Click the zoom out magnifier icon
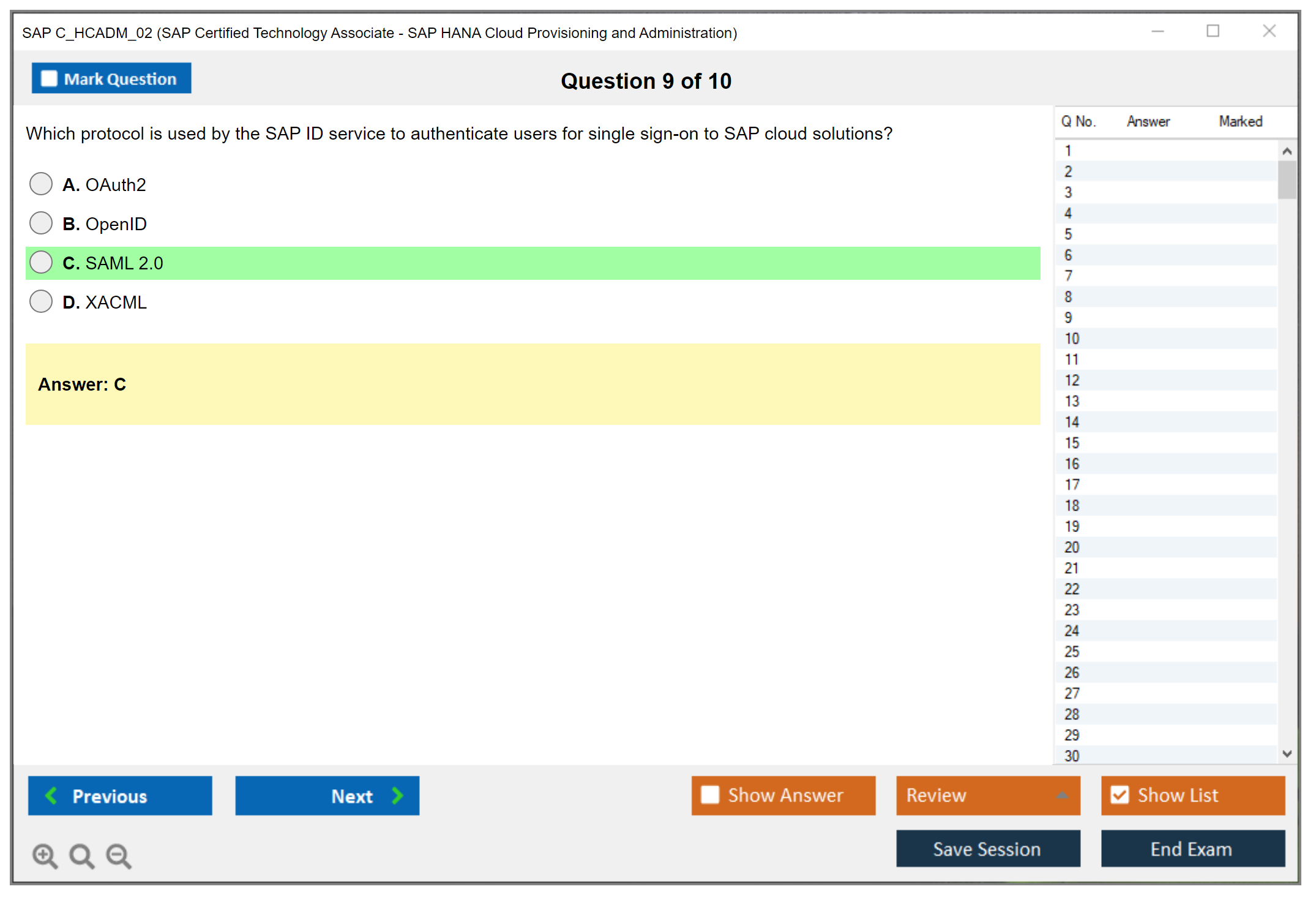The width and height of the screenshot is (1316, 900). pyautogui.click(x=118, y=855)
